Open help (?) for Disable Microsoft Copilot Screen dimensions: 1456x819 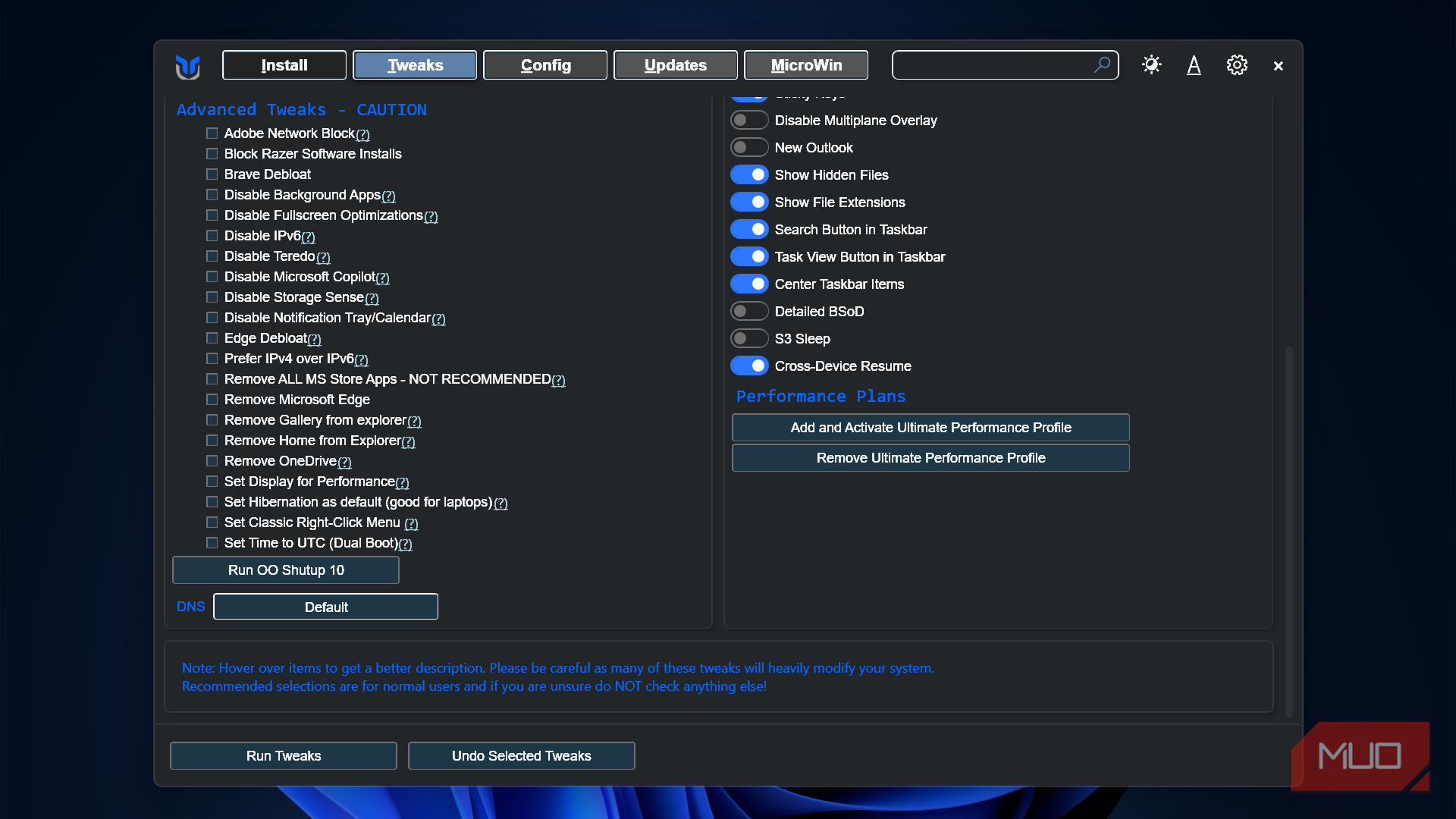[x=383, y=278]
